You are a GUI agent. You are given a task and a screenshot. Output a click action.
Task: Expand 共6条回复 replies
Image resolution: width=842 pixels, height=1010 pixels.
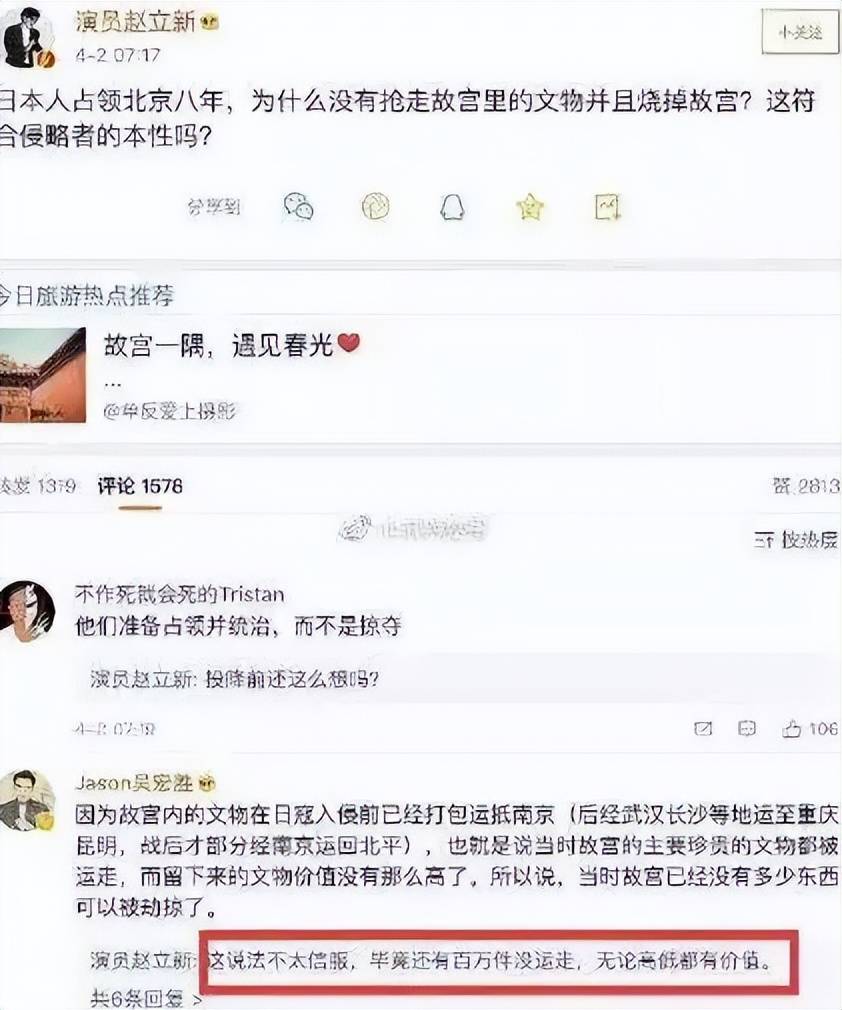pyautogui.click(x=146, y=998)
